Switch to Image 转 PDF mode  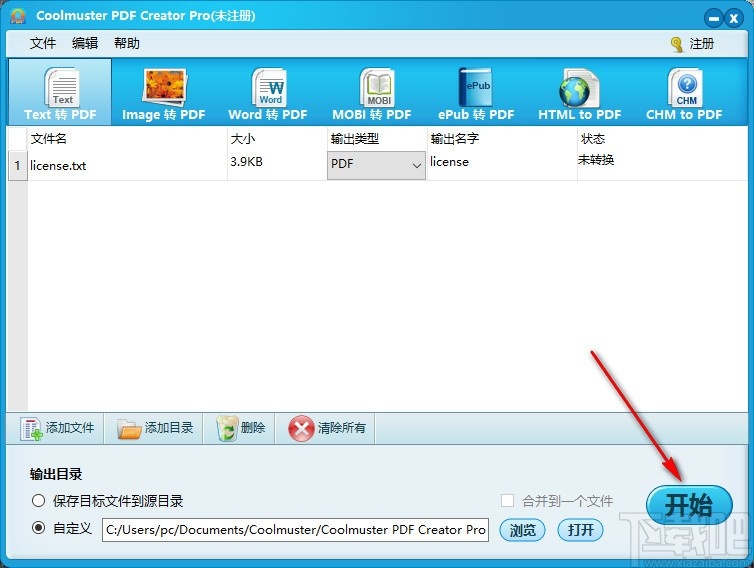point(163,92)
